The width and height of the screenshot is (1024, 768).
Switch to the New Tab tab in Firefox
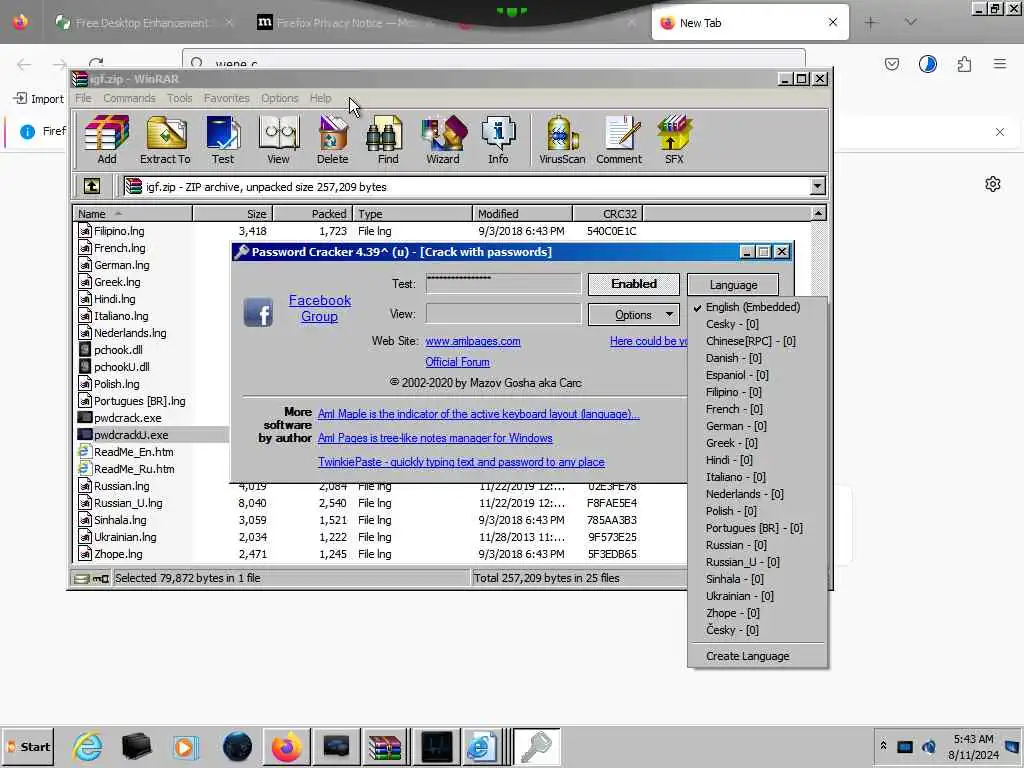750,23
